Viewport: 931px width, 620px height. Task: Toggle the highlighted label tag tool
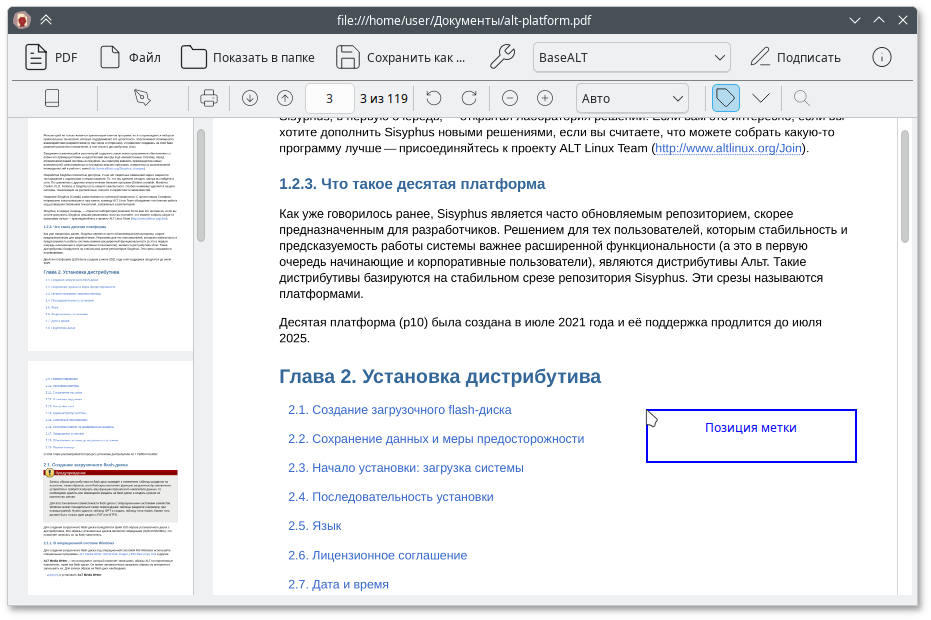tap(726, 98)
